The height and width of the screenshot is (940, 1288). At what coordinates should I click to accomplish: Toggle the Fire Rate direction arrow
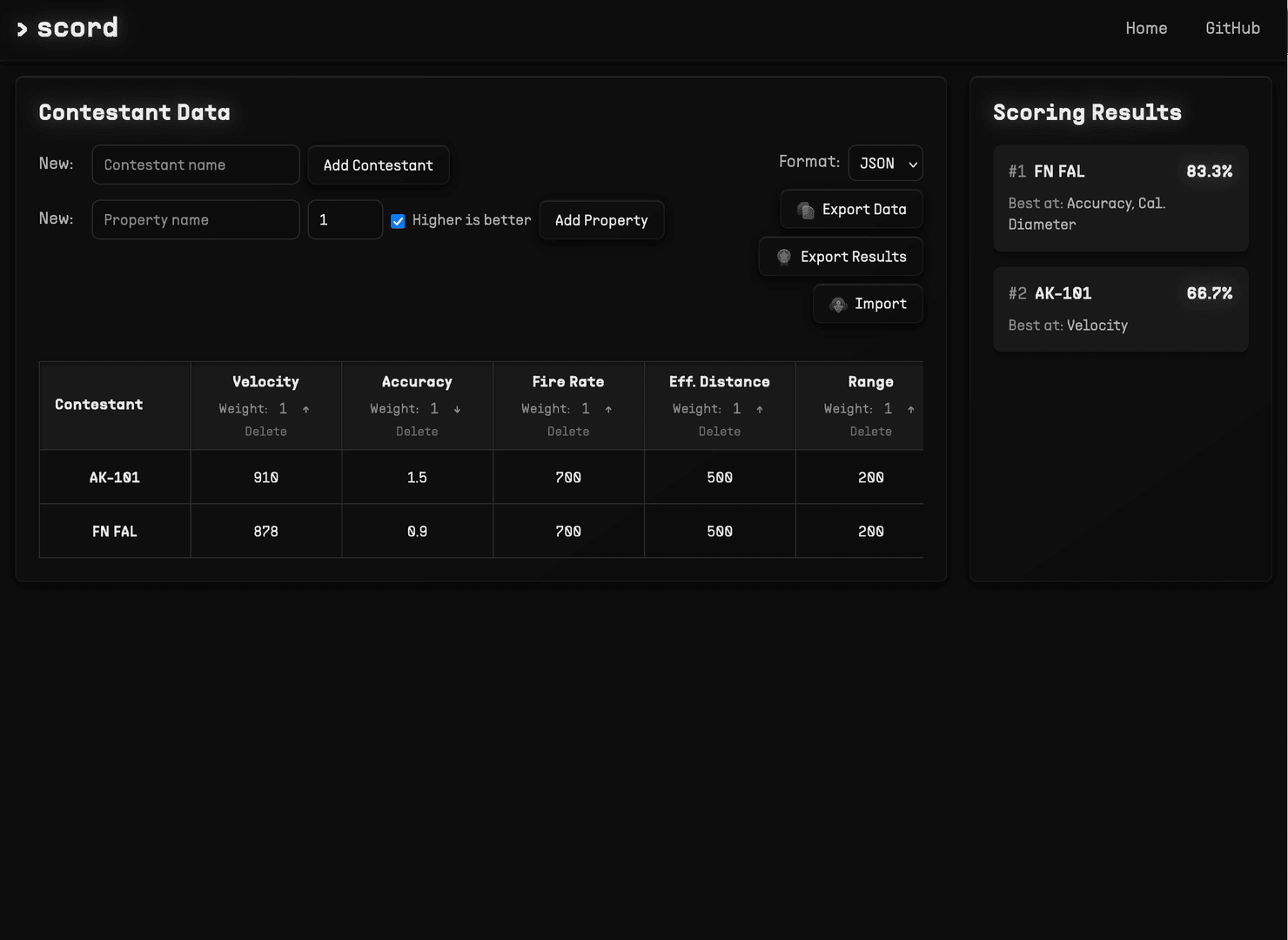coord(608,409)
